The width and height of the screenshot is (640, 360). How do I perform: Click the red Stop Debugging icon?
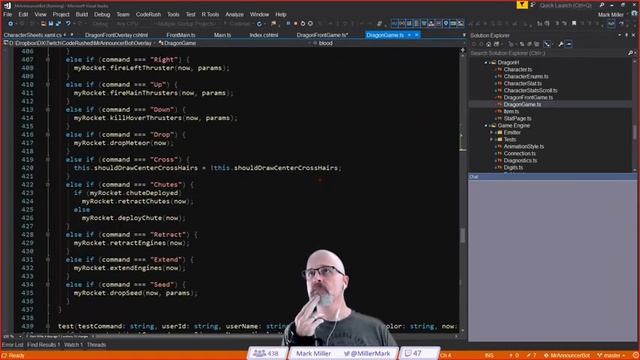pyautogui.click(x=296, y=24)
